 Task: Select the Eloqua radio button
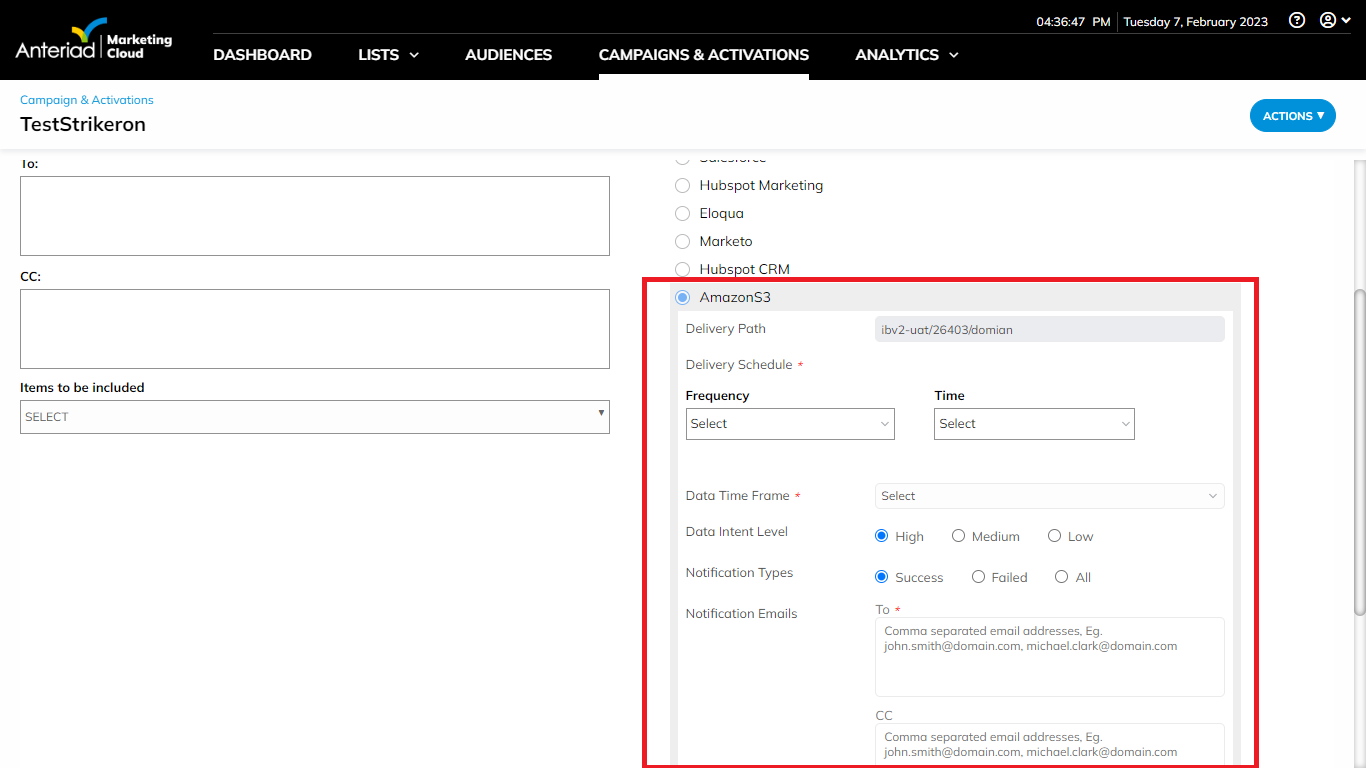682,213
